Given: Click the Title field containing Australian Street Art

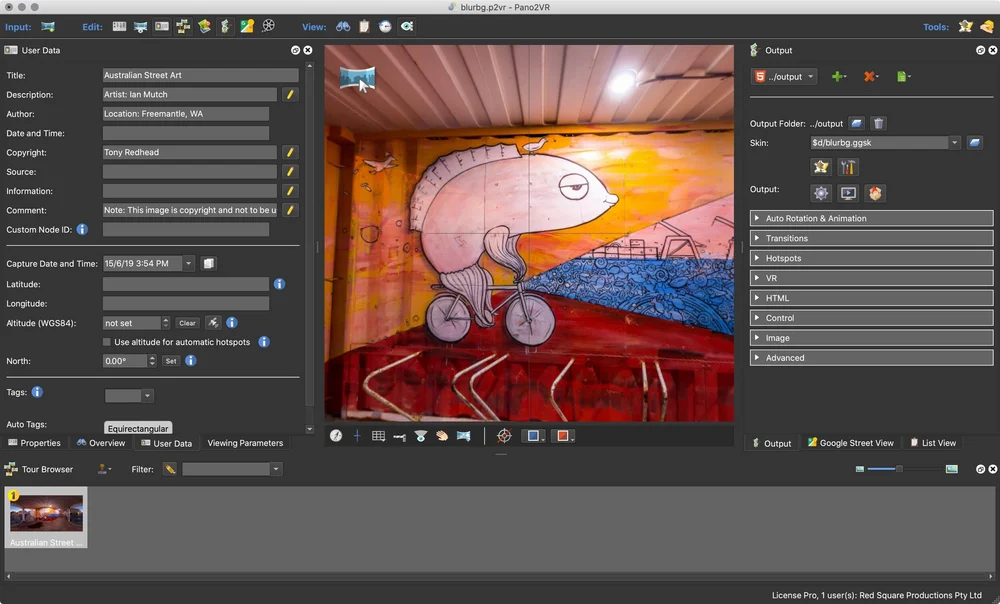Looking at the screenshot, I should coord(200,75).
